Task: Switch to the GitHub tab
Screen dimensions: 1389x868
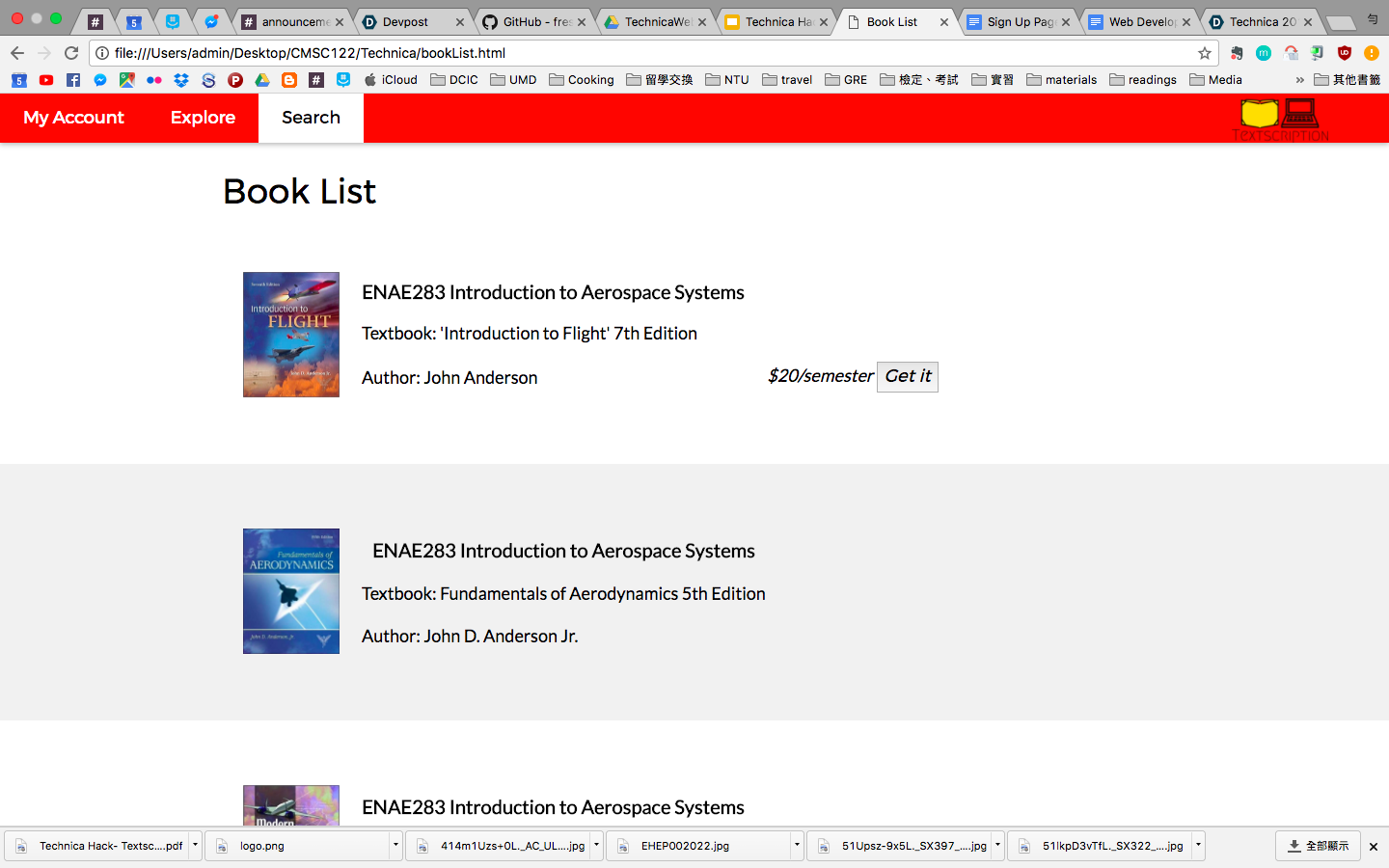Action: tap(534, 21)
